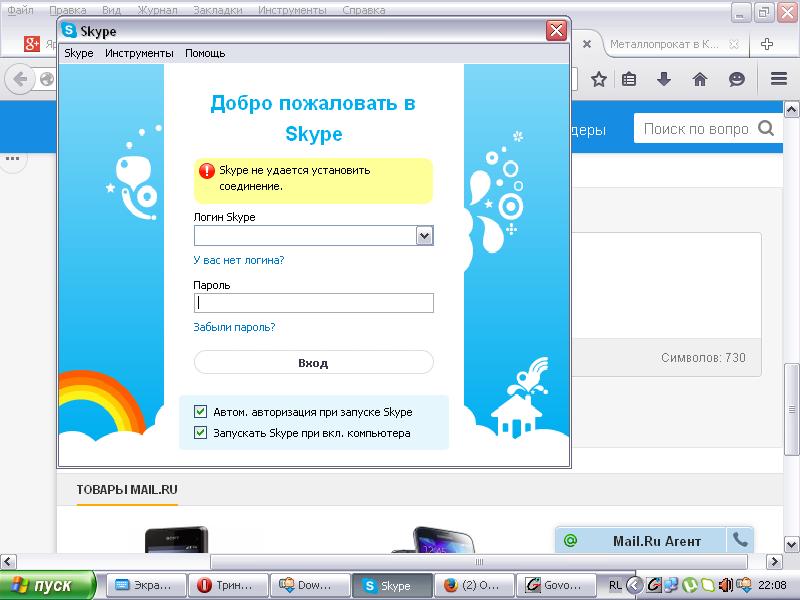Click the Skype logo icon in title bar

click(69, 31)
